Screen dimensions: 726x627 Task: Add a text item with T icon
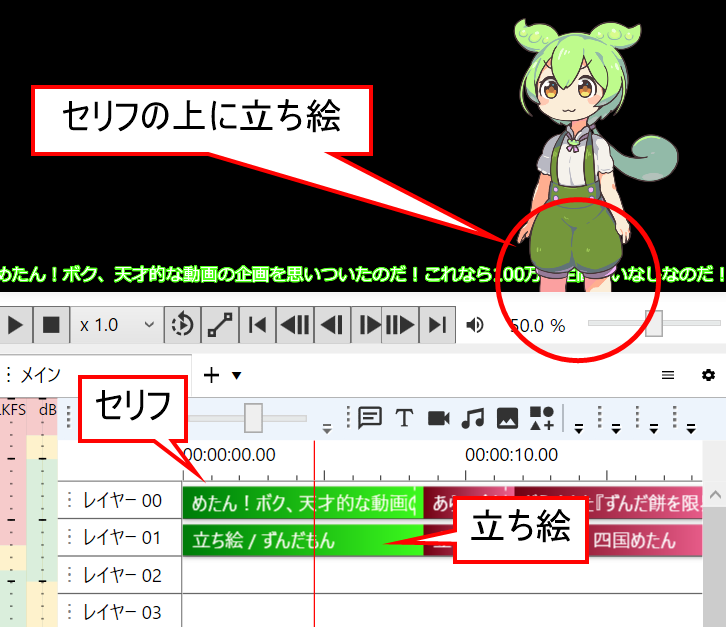404,418
